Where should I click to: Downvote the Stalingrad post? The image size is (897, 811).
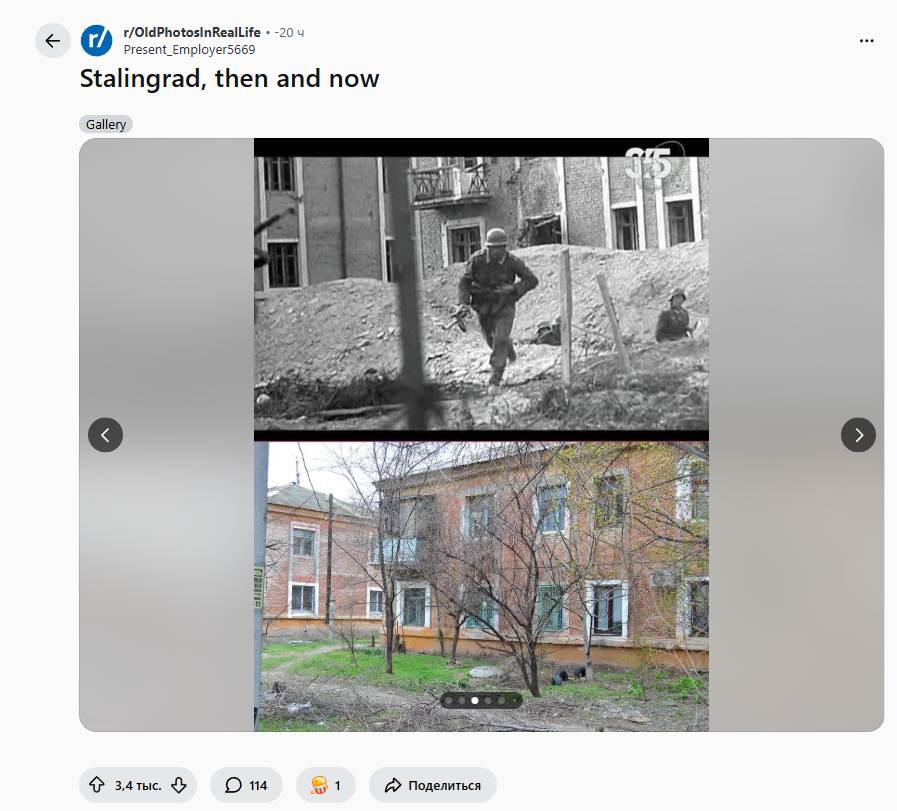tap(179, 785)
